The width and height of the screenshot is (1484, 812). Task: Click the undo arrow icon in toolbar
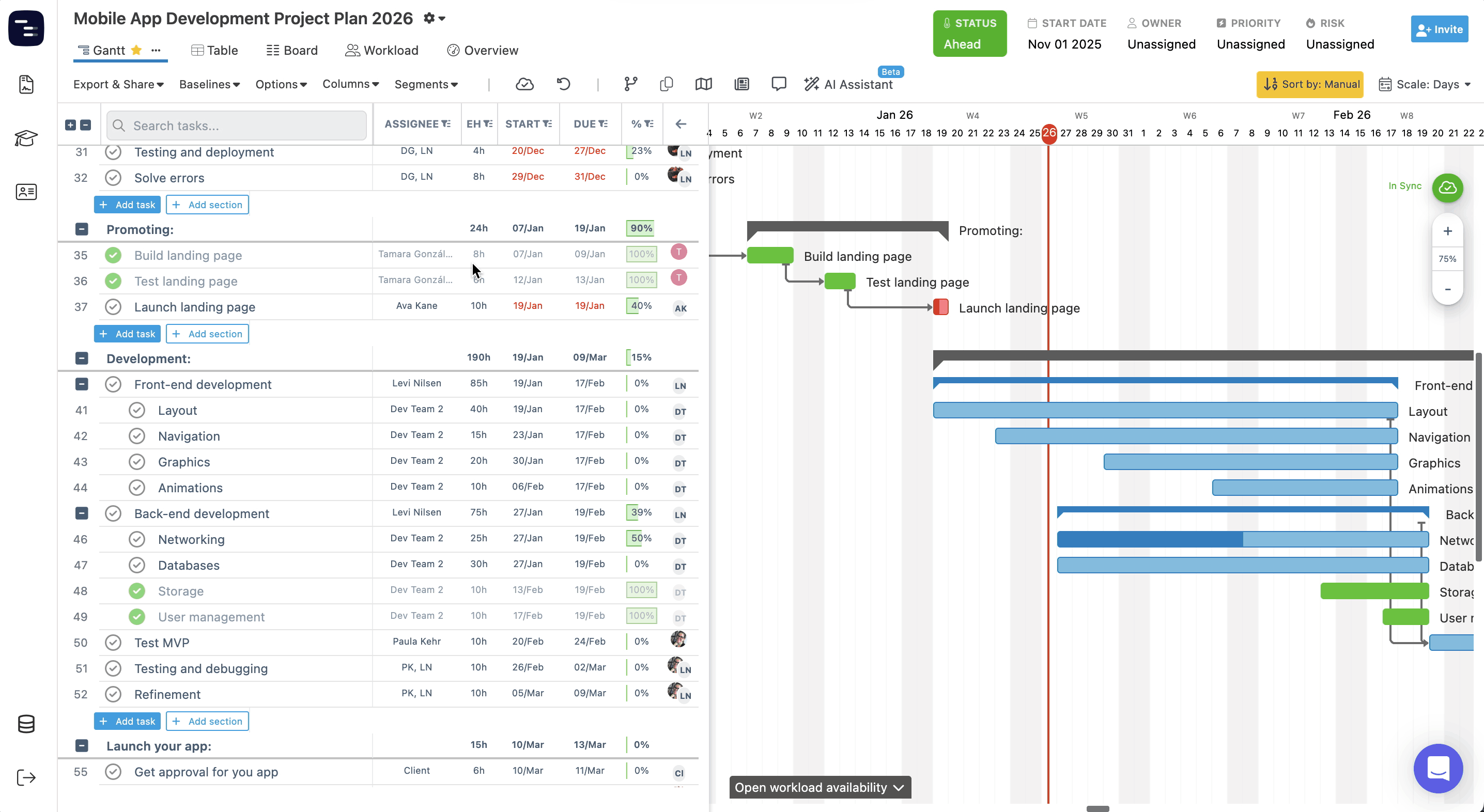click(563, 84)
